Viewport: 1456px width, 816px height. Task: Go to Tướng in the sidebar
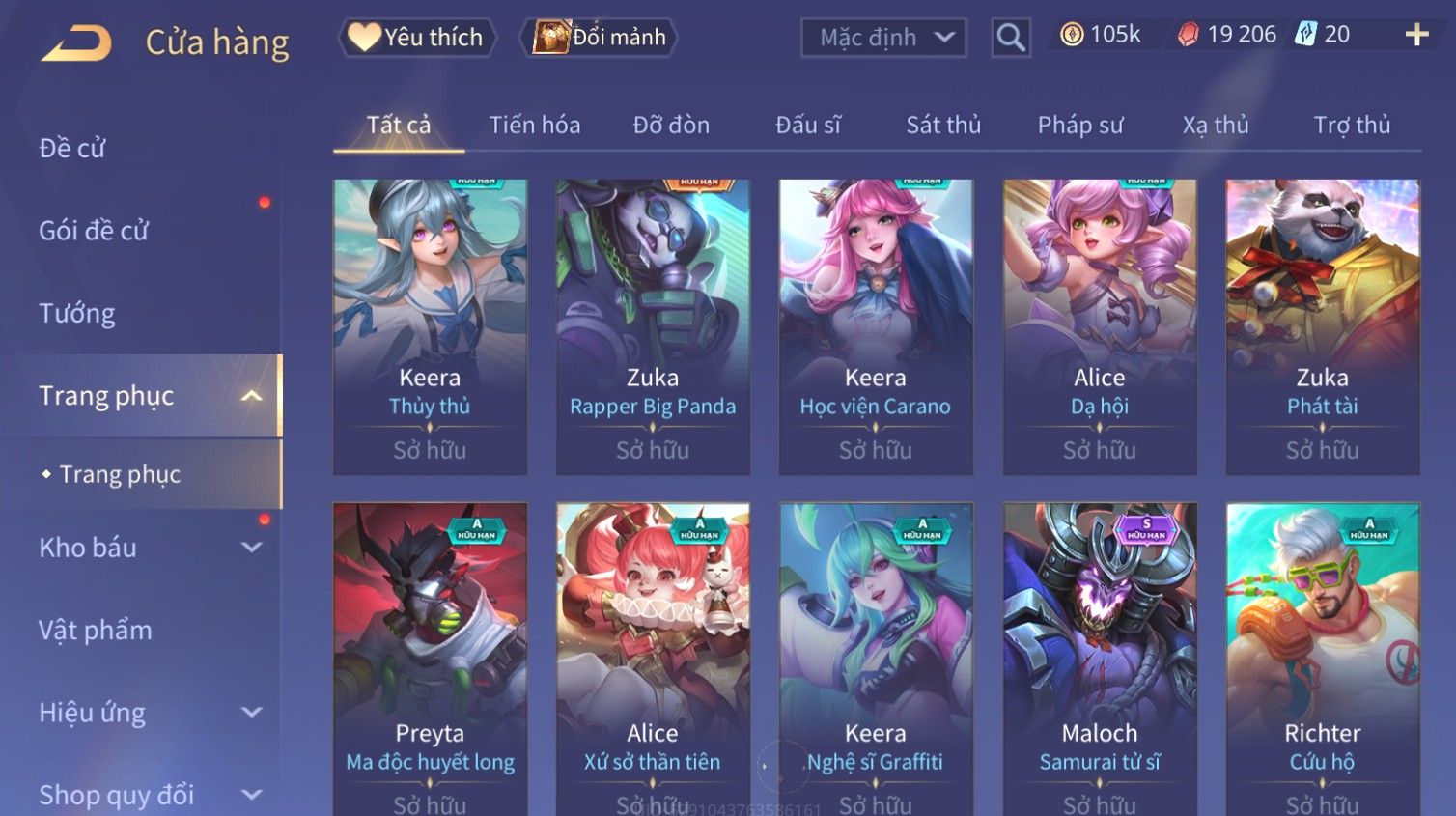click(77, 313)
